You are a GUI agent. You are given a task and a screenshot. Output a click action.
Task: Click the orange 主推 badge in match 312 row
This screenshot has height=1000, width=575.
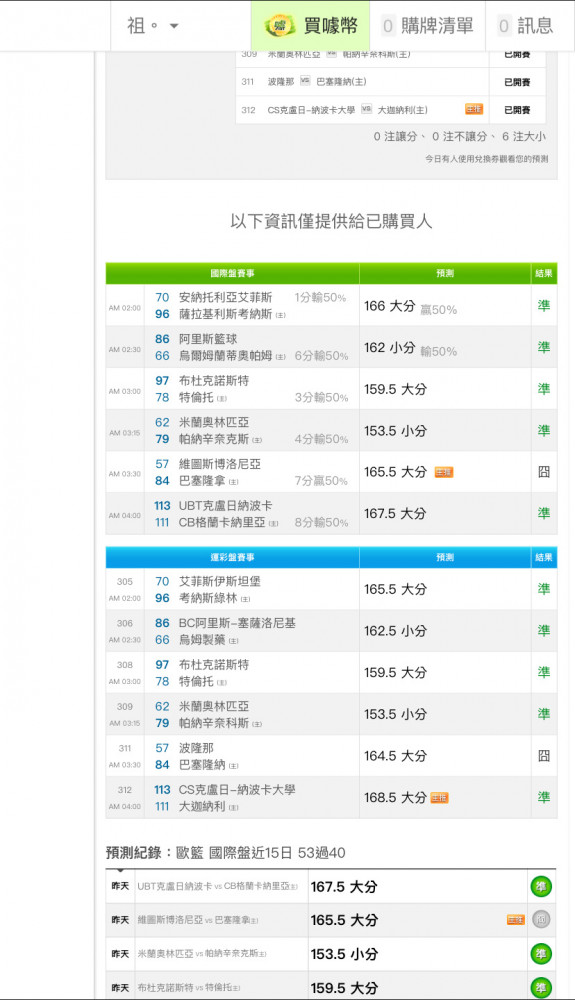point(474,110)
